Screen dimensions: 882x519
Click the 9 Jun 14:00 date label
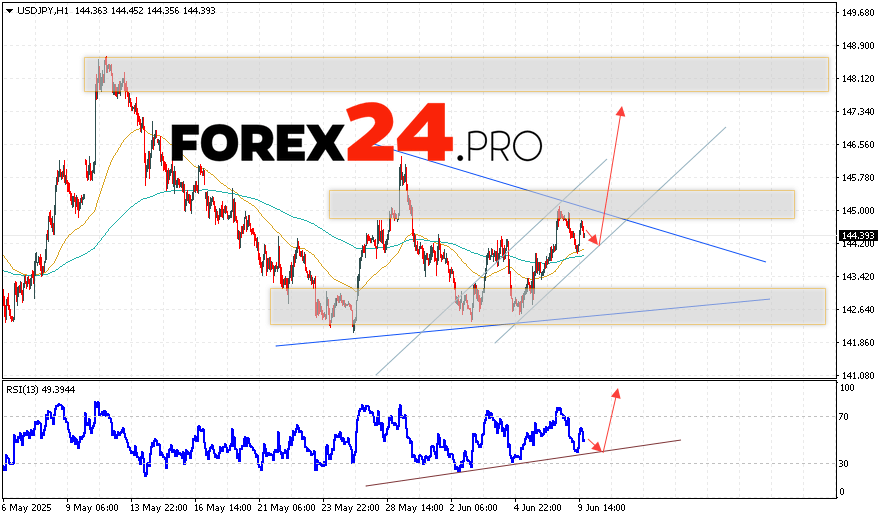pyautogui.click(x=599, y=507)
